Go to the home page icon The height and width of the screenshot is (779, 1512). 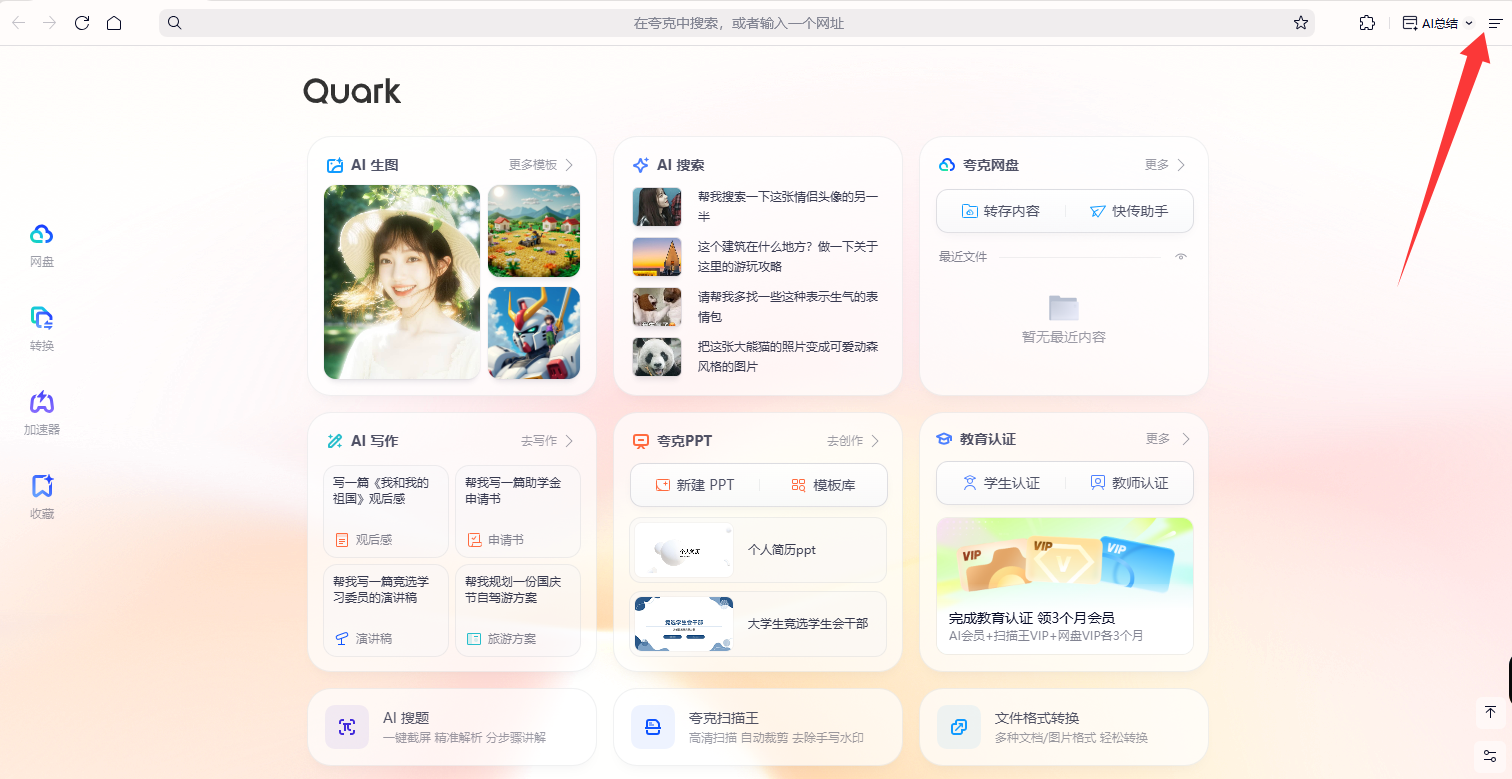pos(114,23)
